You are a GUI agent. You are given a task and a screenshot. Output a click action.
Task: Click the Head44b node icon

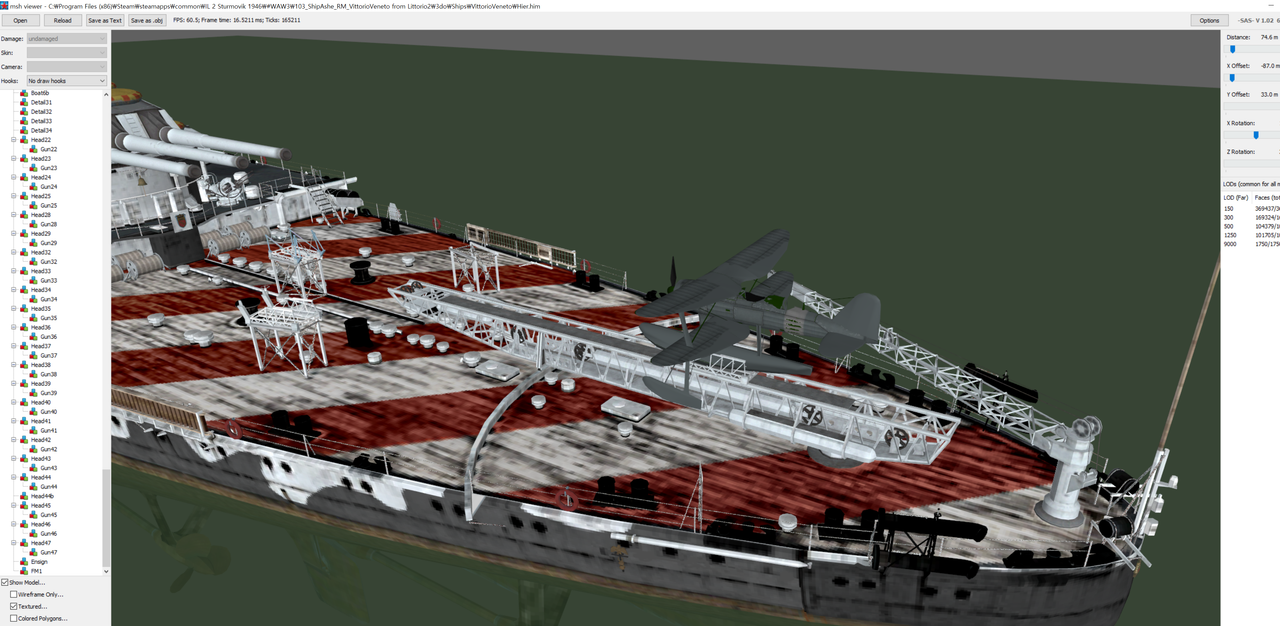[x=24, y=496]
